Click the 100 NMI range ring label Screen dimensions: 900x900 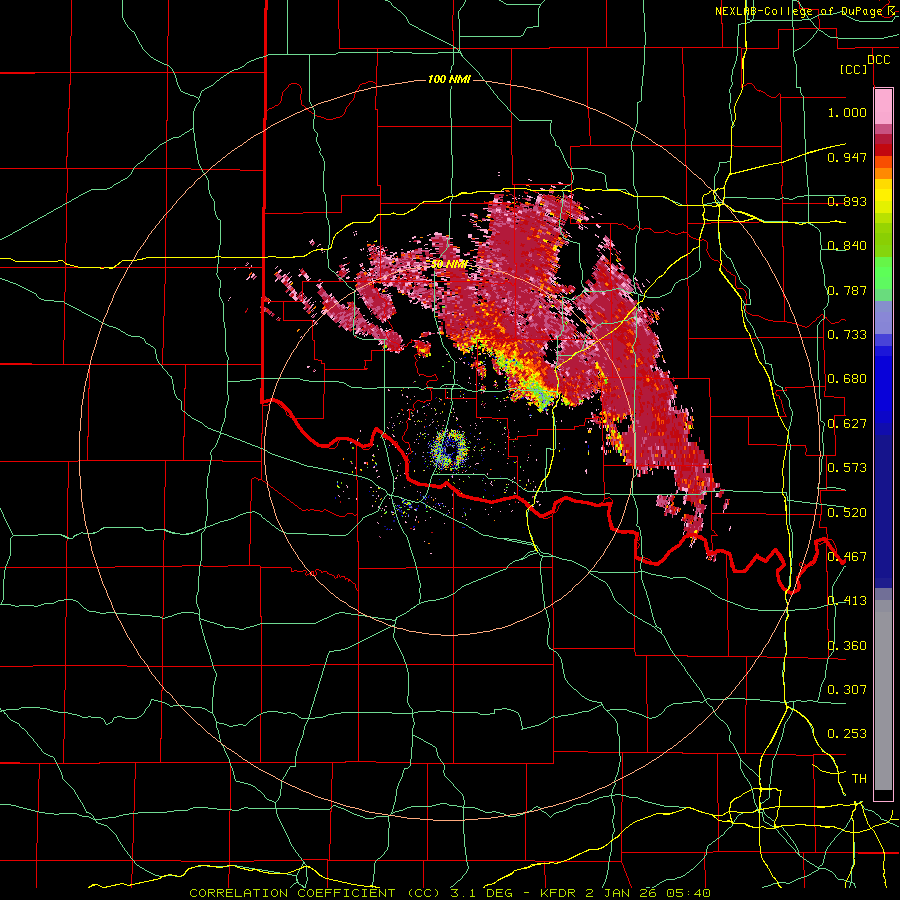[x=449, y=79]
